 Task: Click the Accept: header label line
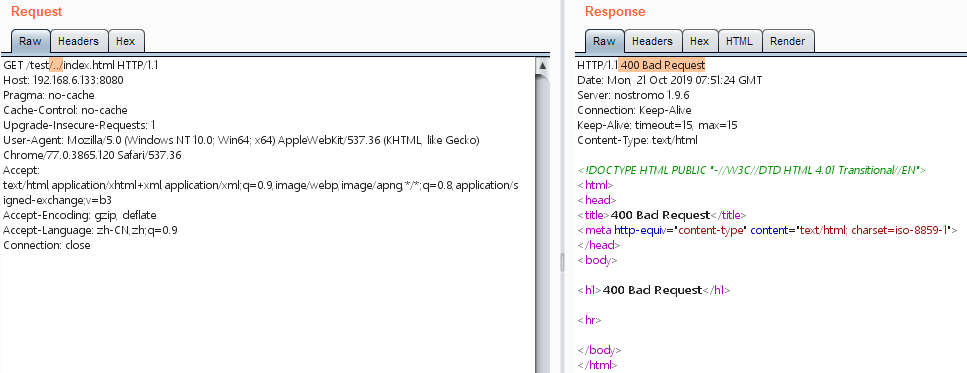pyautogui.click(x=22, y=170)
